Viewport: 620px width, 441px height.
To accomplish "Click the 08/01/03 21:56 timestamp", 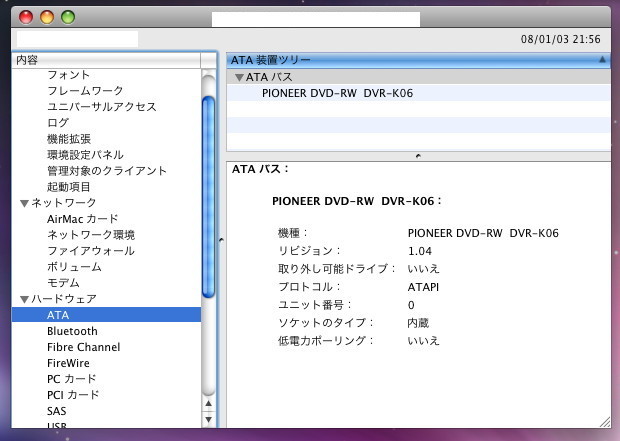I will coord(560,39).
